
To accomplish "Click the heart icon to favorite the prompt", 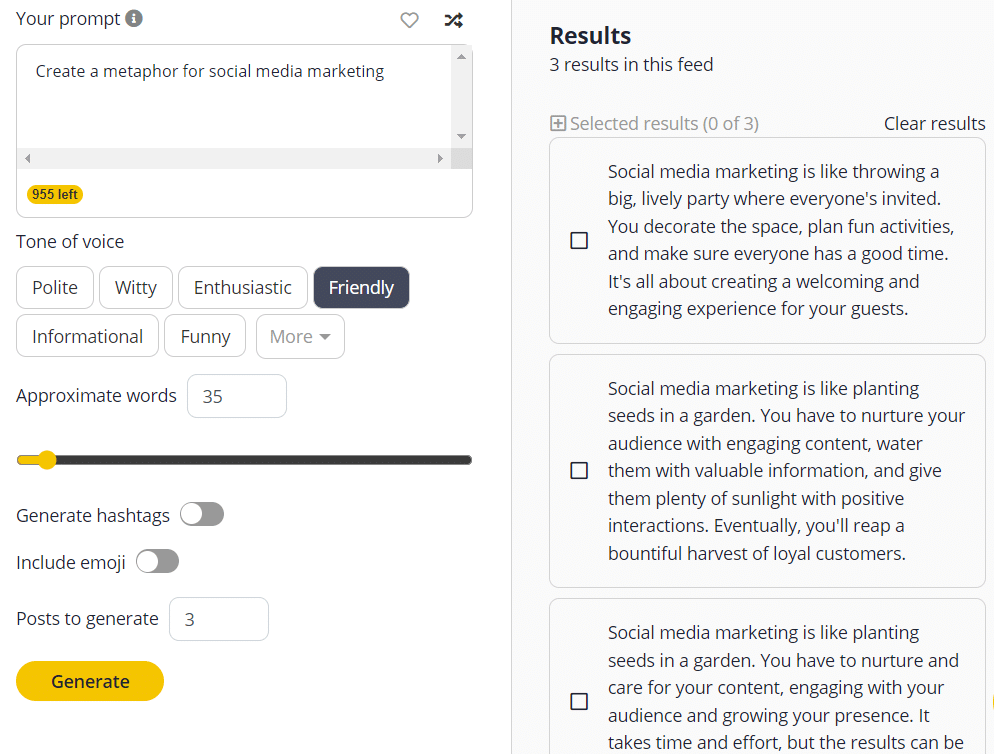I will coord(409,20).
